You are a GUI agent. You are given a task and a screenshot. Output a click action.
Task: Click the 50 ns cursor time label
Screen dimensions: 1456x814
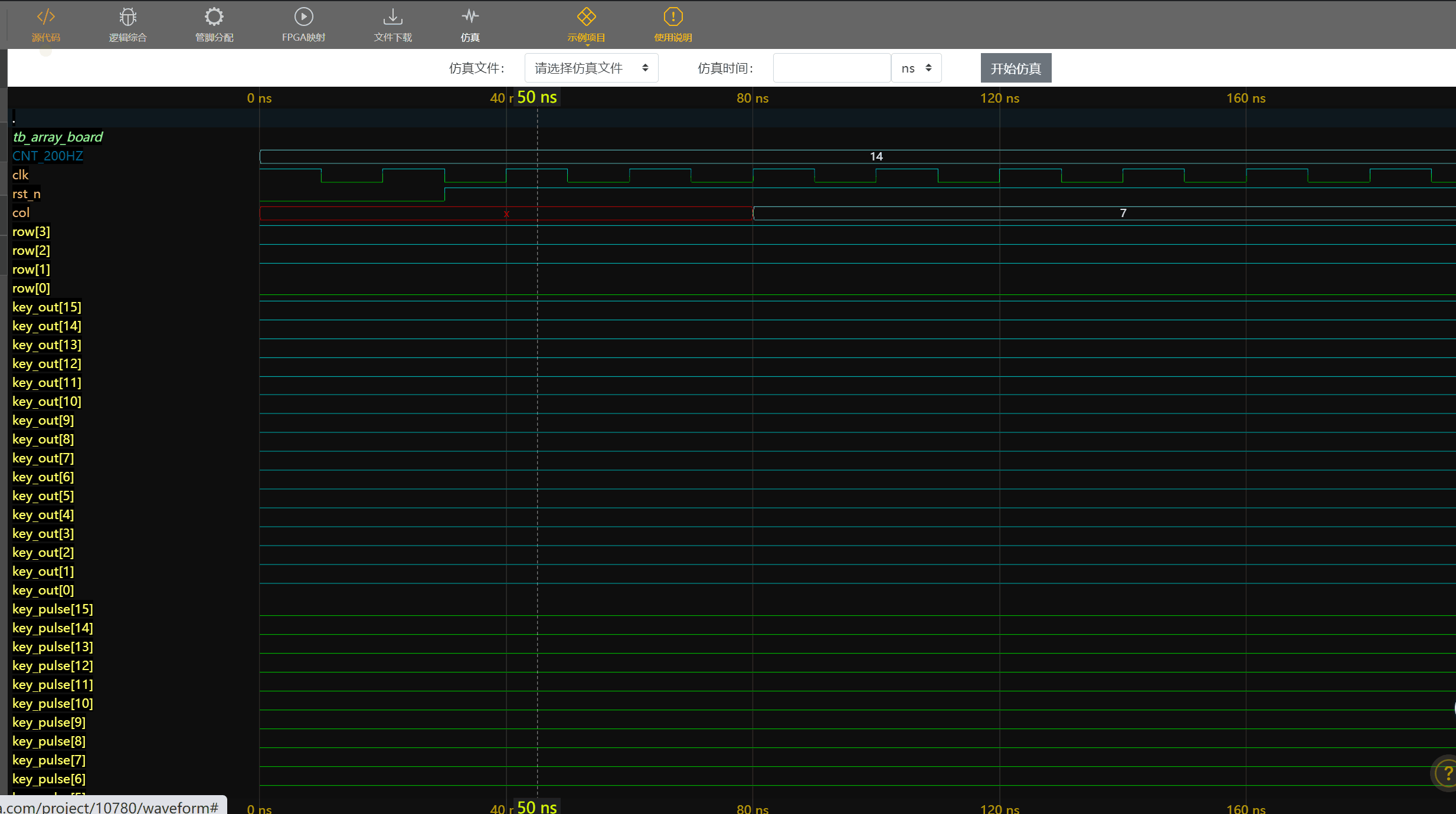536,97
